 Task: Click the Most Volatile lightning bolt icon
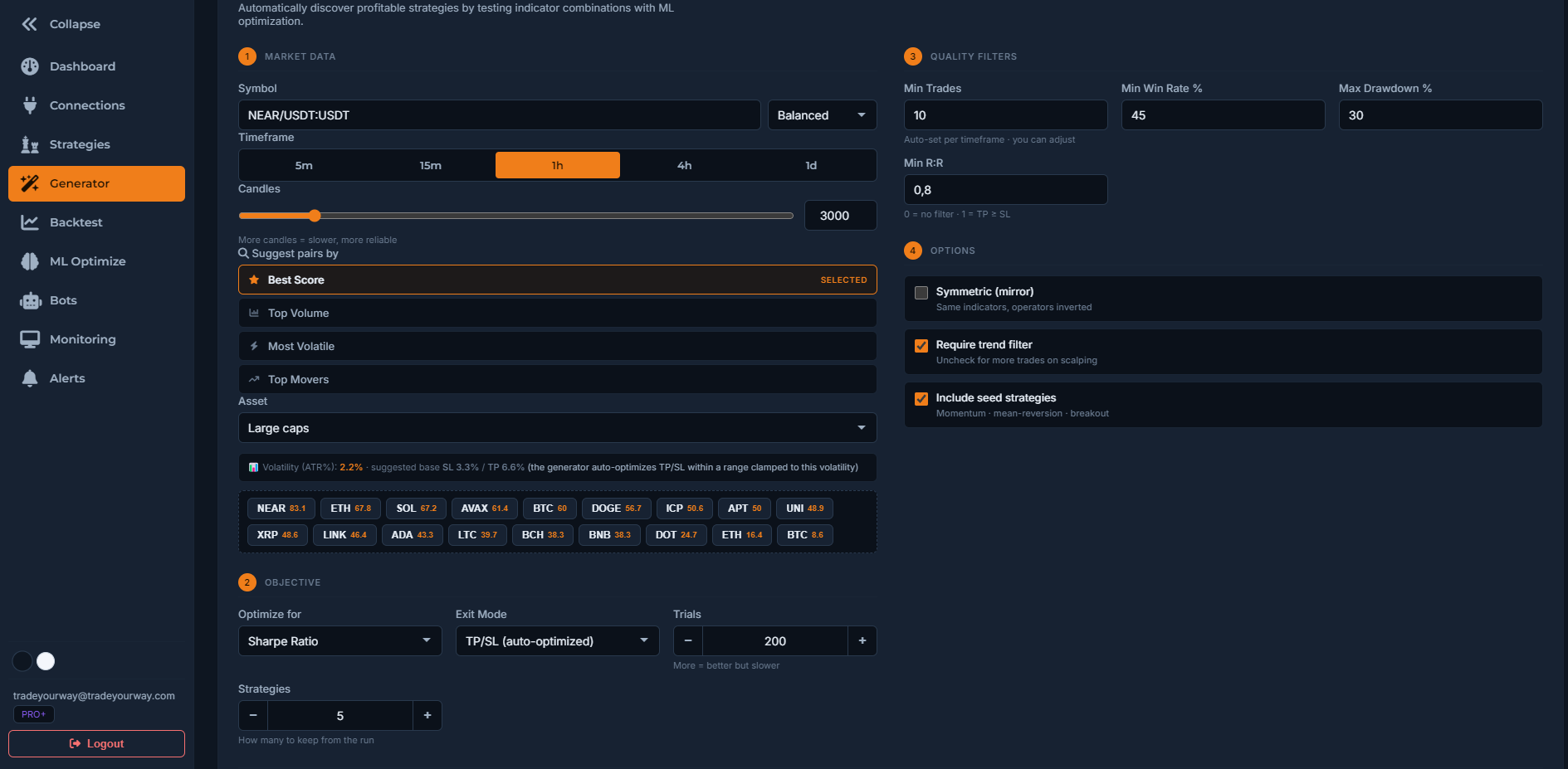click(x=254, y=346)
